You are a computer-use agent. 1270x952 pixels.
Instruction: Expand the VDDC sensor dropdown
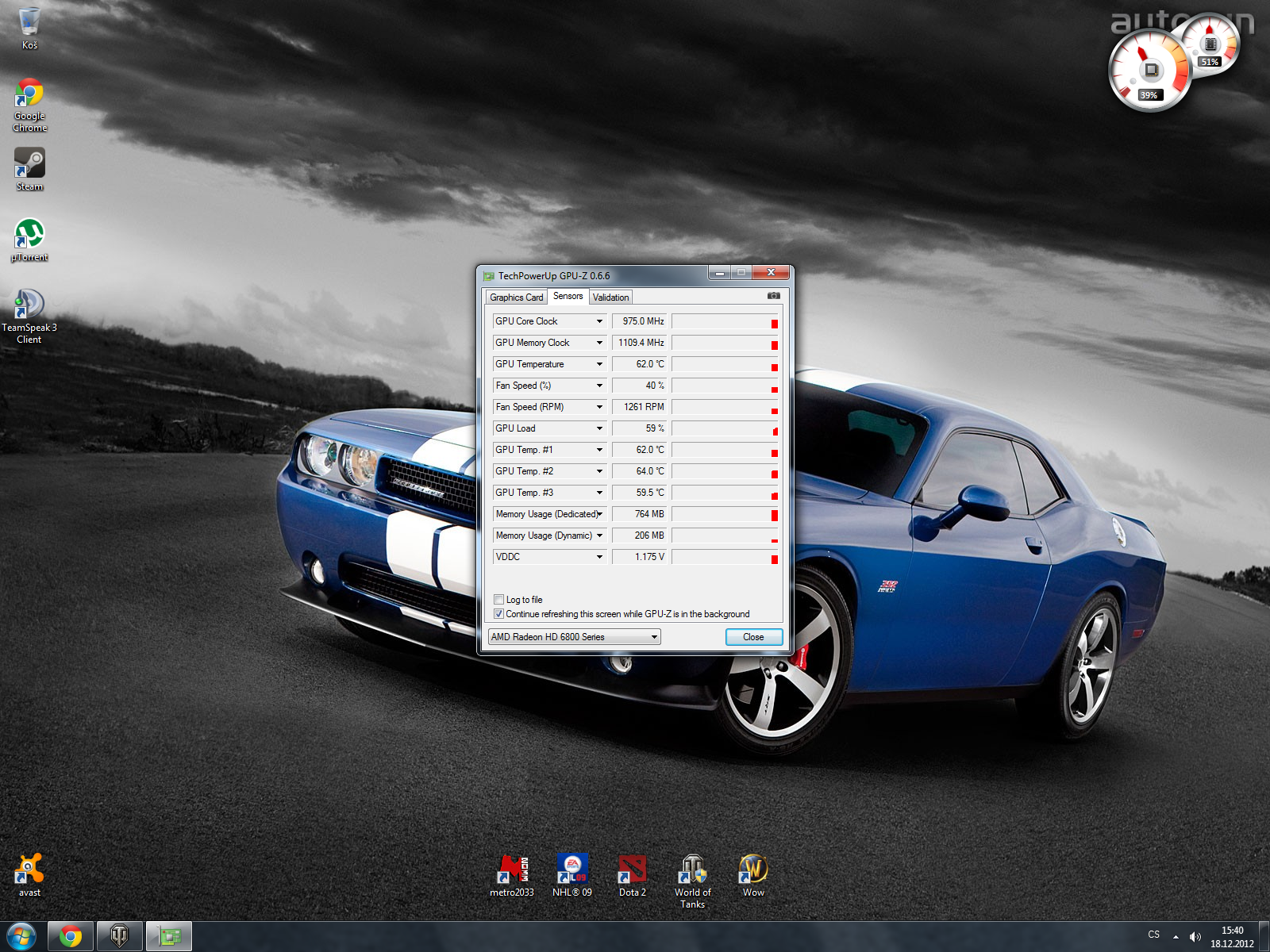click(x=599, y=557)
